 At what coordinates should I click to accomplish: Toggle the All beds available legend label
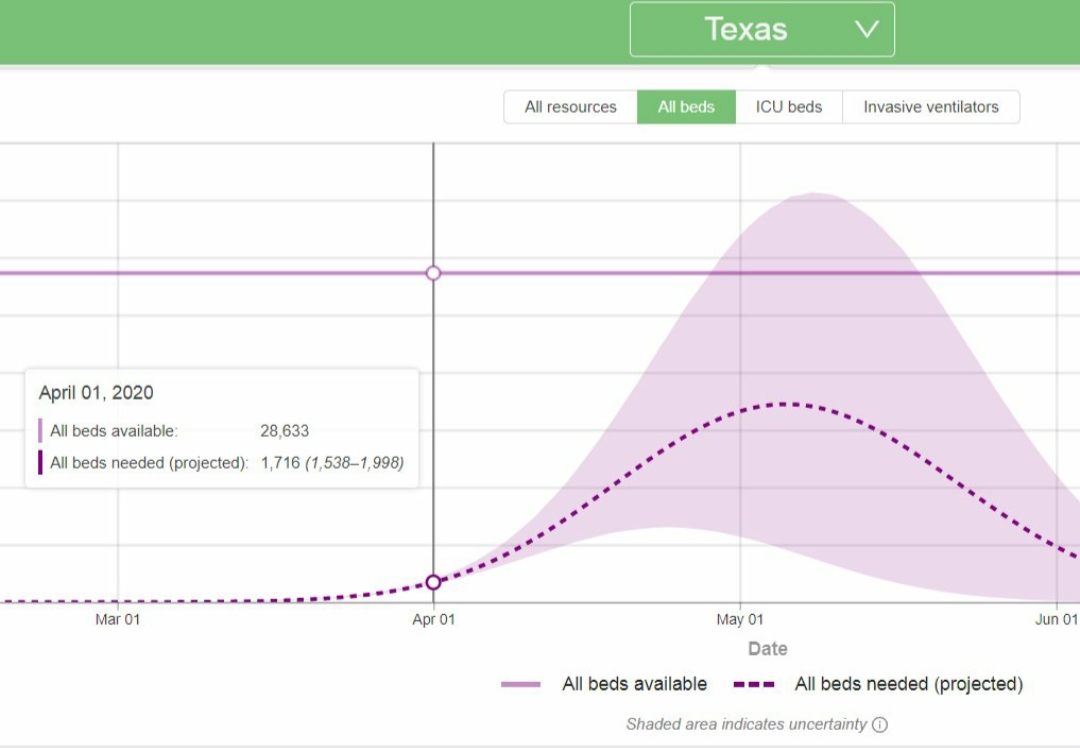click(634, 685)
